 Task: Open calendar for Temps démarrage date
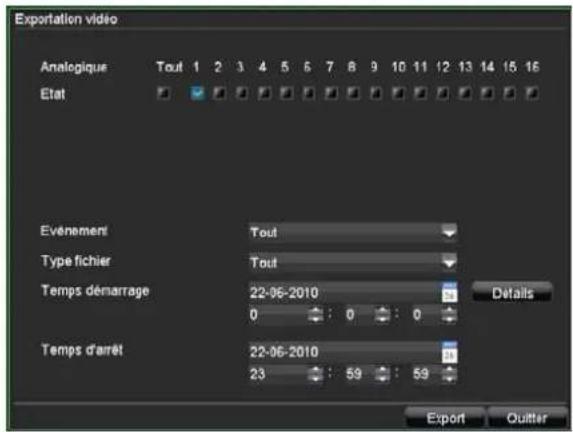(449, 292)
